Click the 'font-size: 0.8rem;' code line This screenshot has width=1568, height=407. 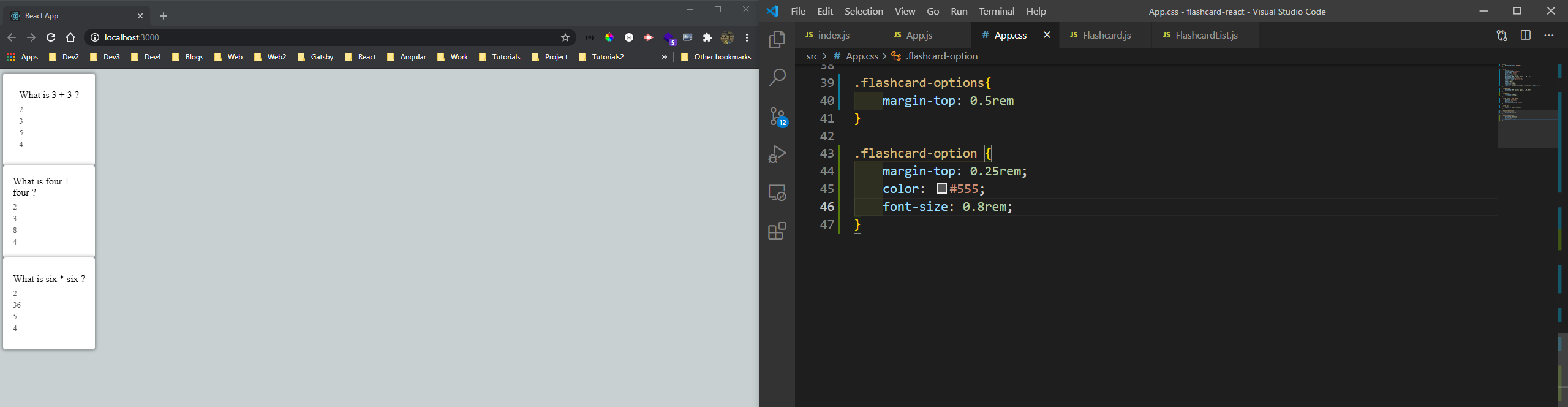[x=948, y=207]
